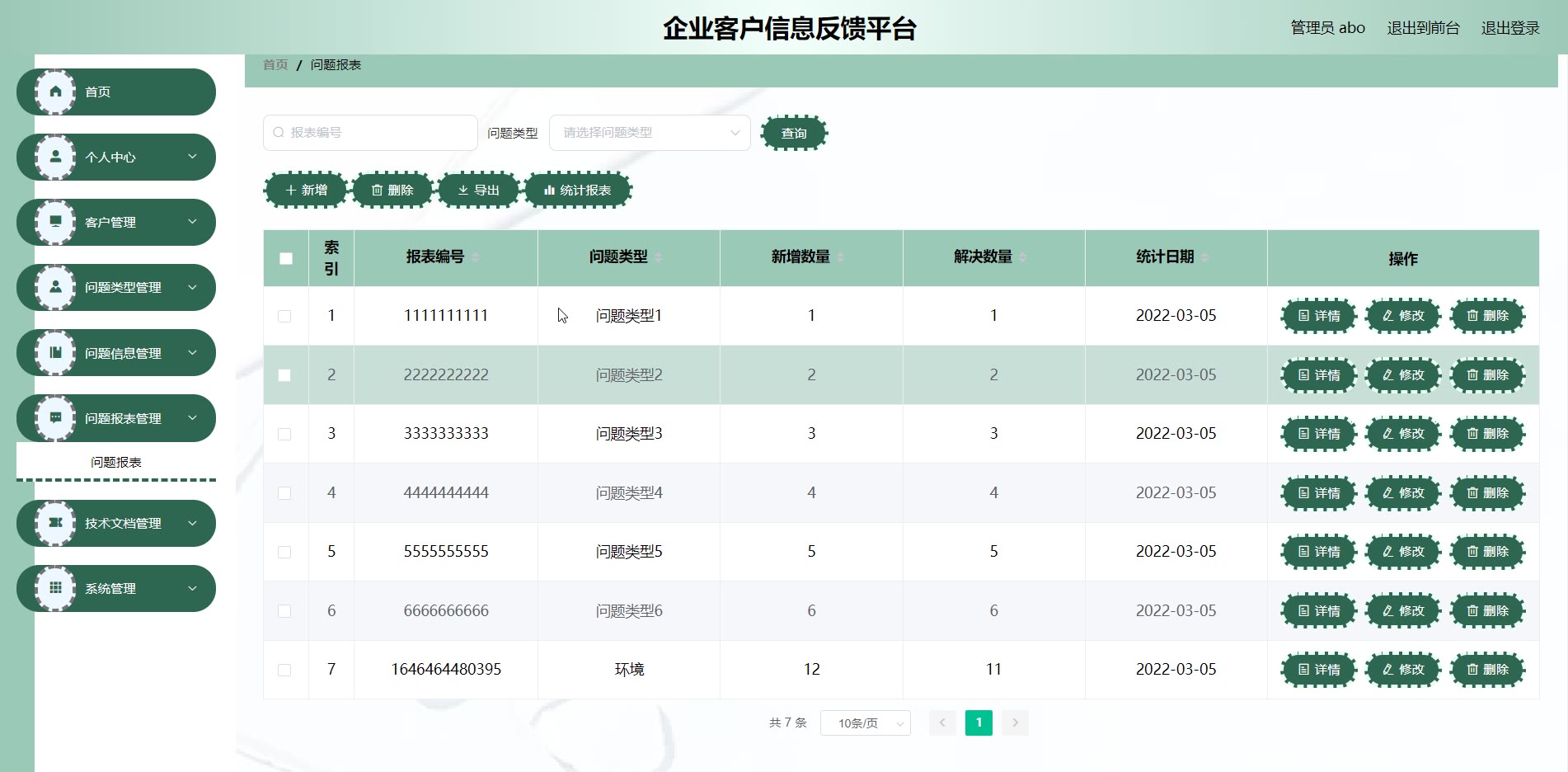Screen dimensions: 1568x772
Task: Click the 问题信息管理 sidebar icon
Action: point(55,353)
